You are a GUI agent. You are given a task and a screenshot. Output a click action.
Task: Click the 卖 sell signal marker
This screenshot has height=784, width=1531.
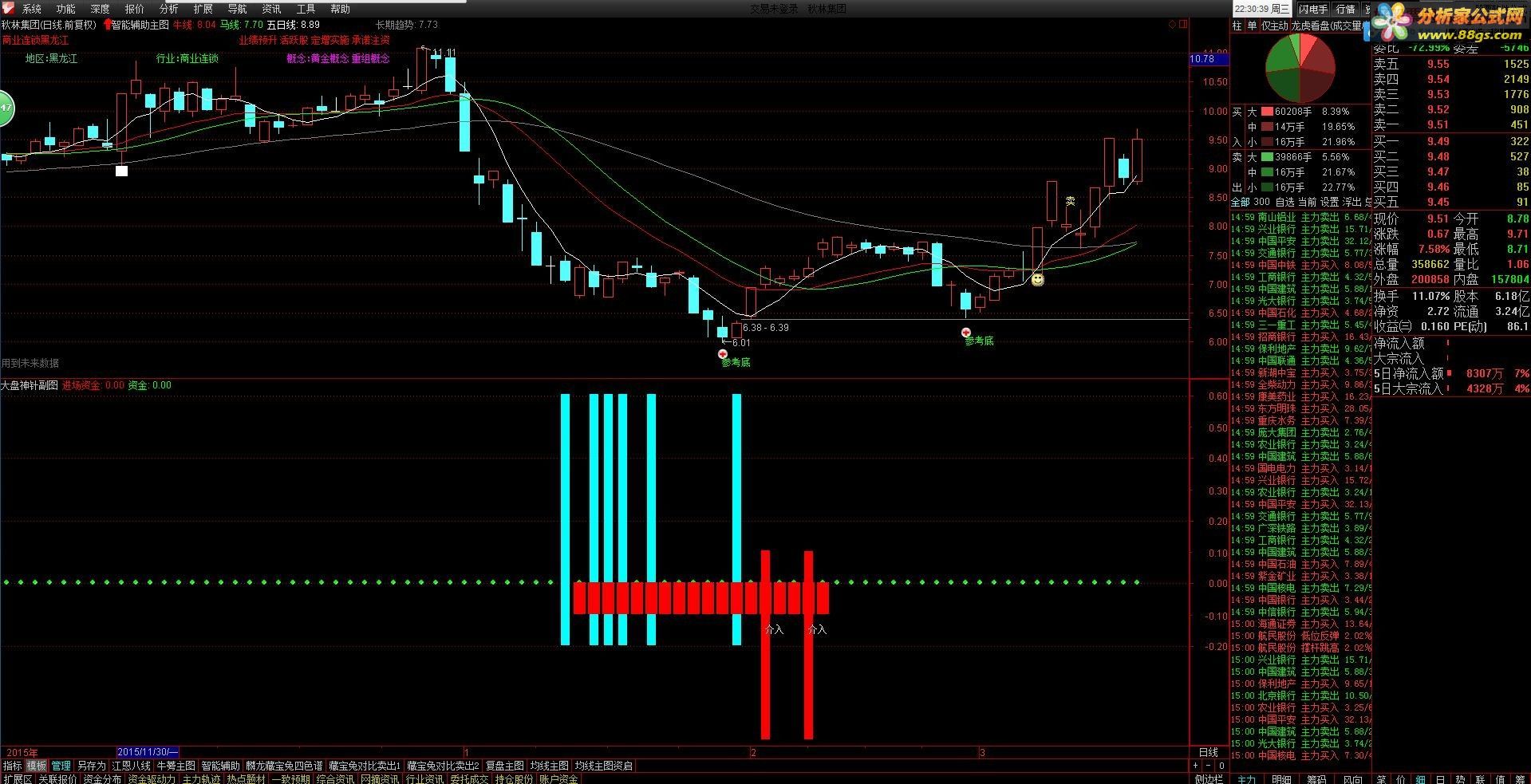click(x=1070, y=201)
